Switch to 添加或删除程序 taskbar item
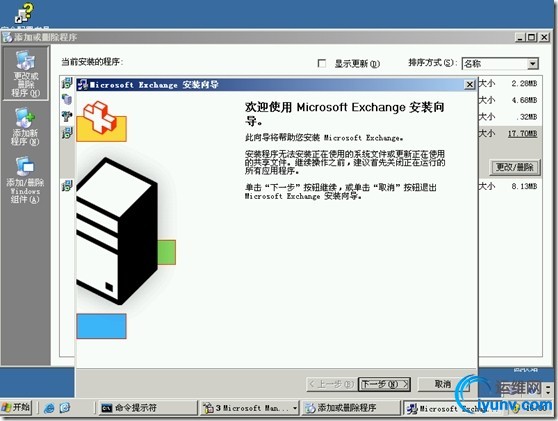Image resolution: width=558 pixels, height=421 pixels. [x=352, y=408]
